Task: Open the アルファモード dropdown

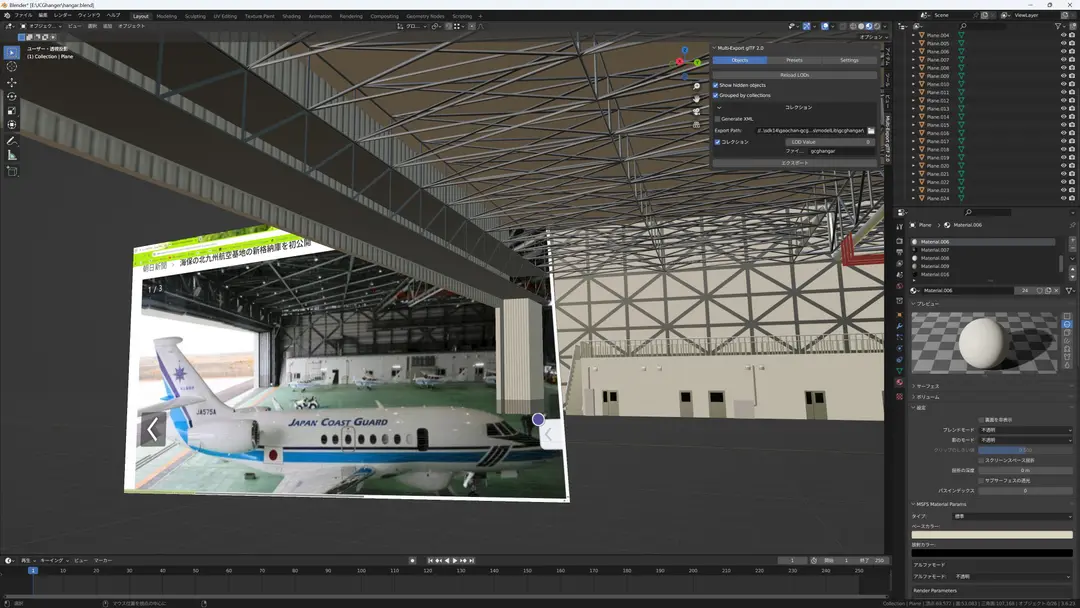Action: coord(1012,577)
